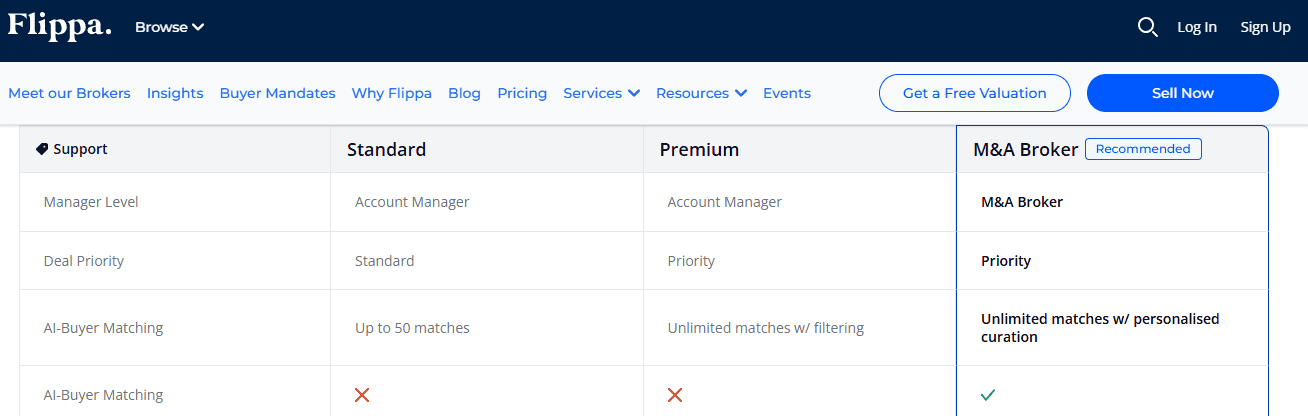This screenshot has height=416, width=1308.
Task: Click the Get a Free Valuation button
Action: point(974,93)
